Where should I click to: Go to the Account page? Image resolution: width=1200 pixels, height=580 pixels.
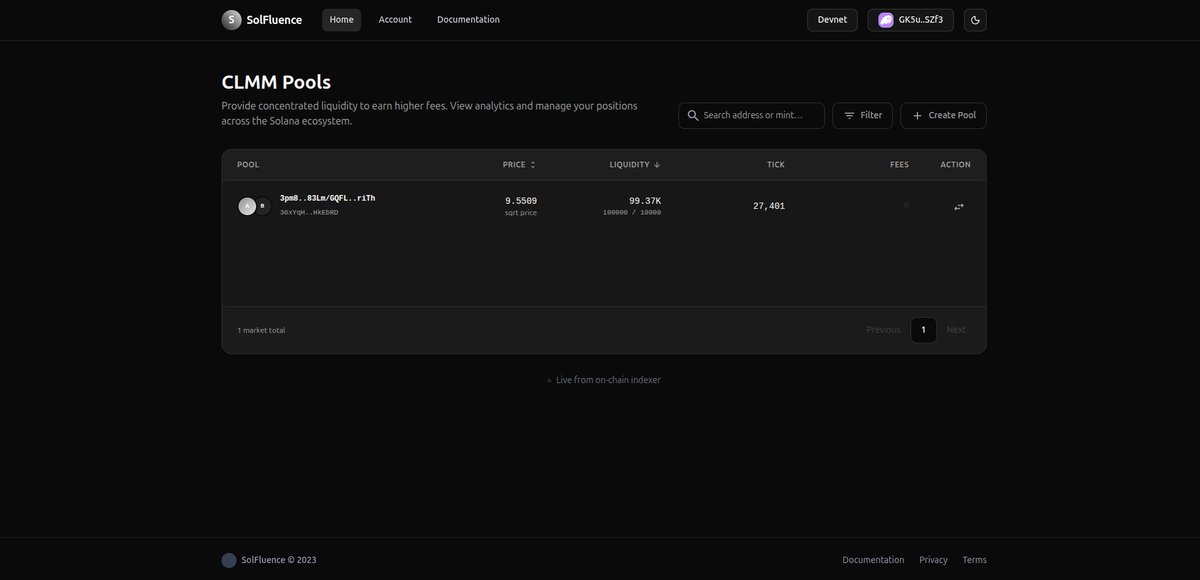pos(395,20)
